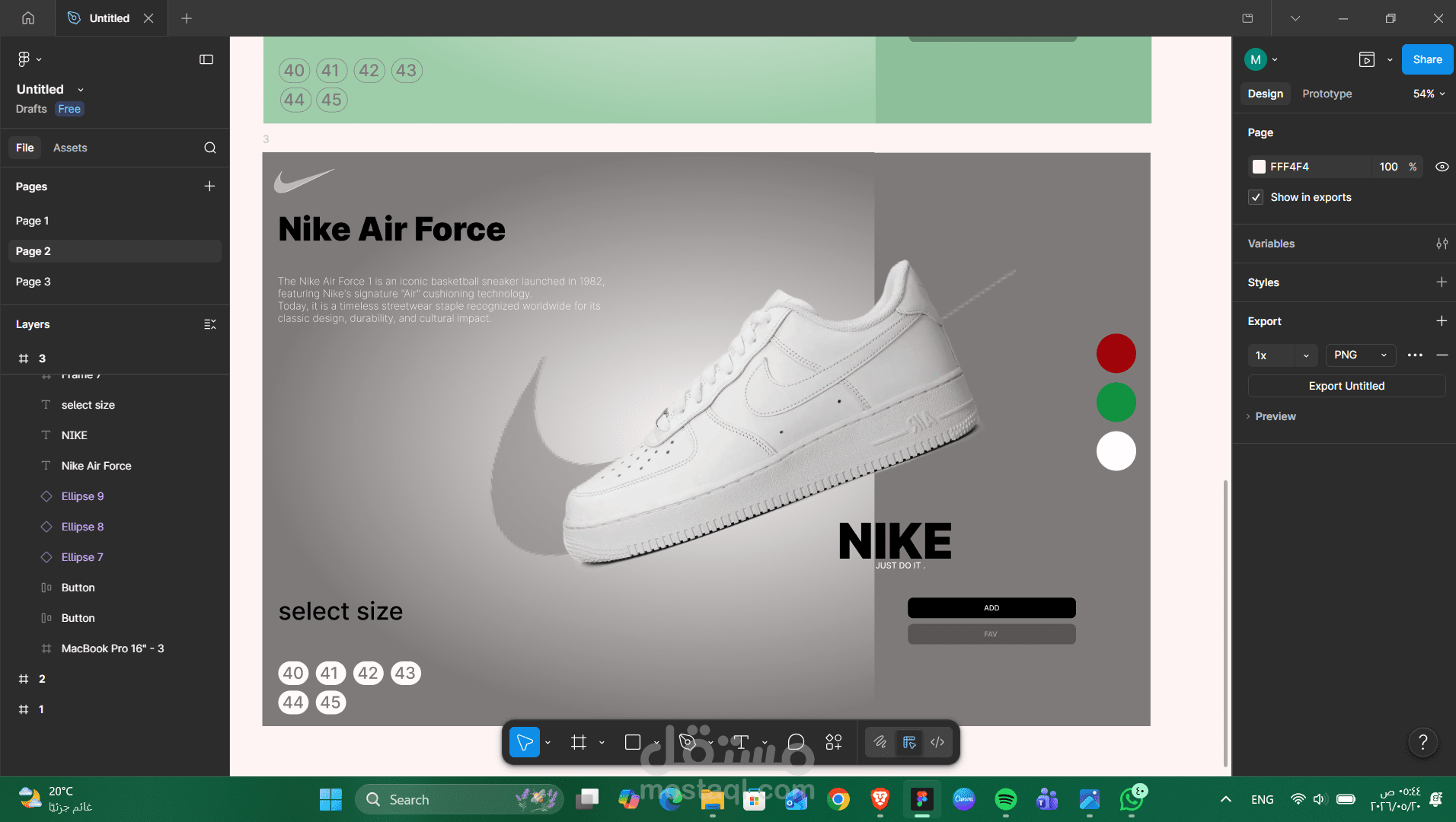The height and width of the screenshot is (822, 1456).
Task: Remove the export setting minus icon
Action: 1442,355
